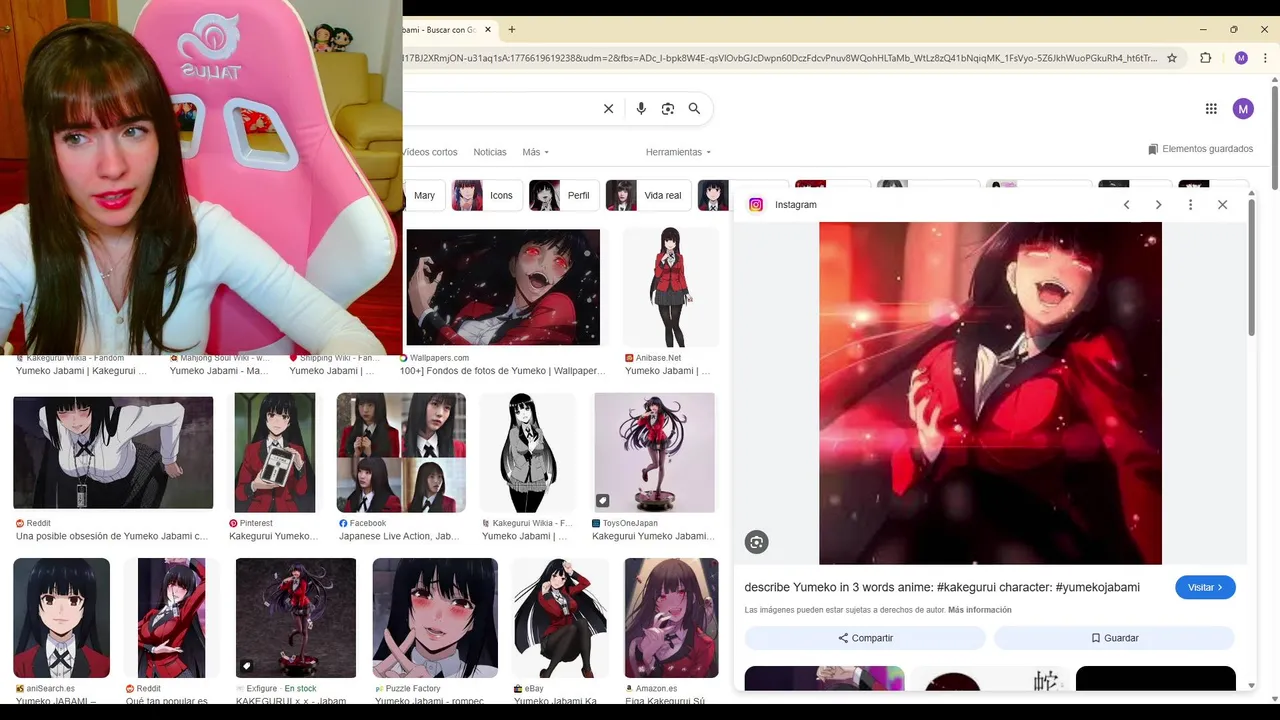Start voice search with the microphone
Screen dimensions: 1280x720
(x=641, y=109)
